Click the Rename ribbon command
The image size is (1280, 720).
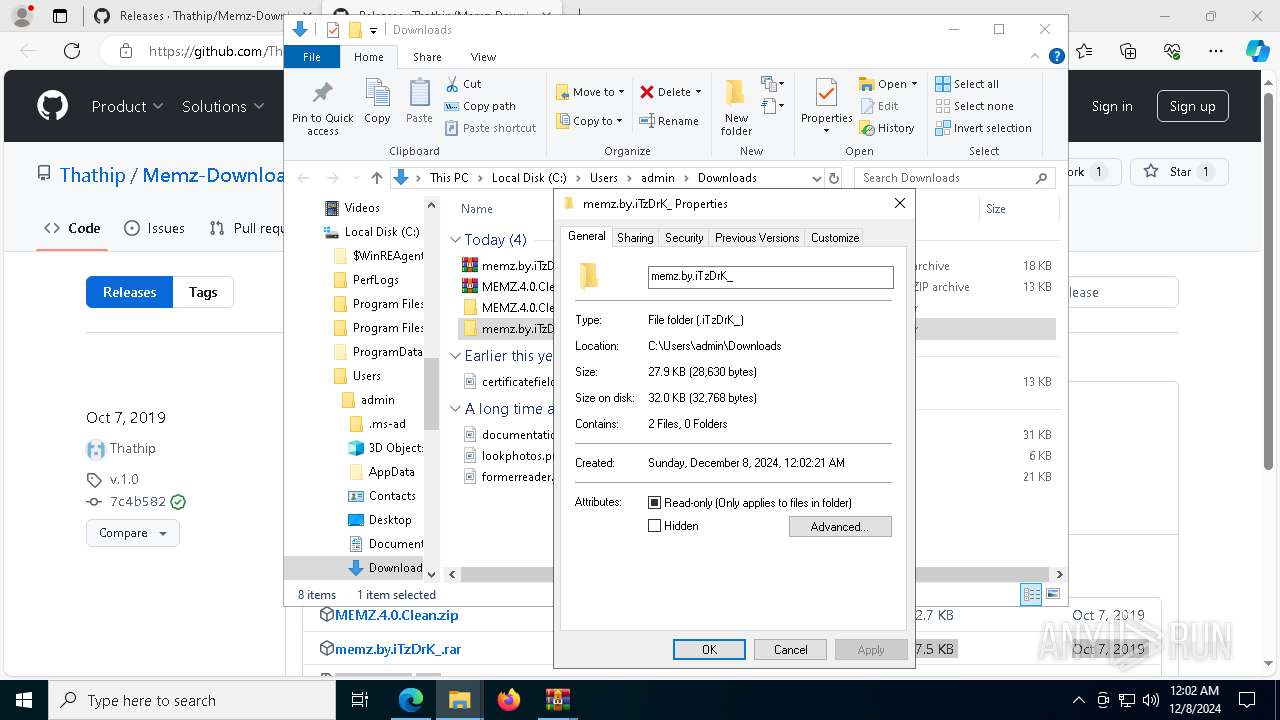point(670,121)
